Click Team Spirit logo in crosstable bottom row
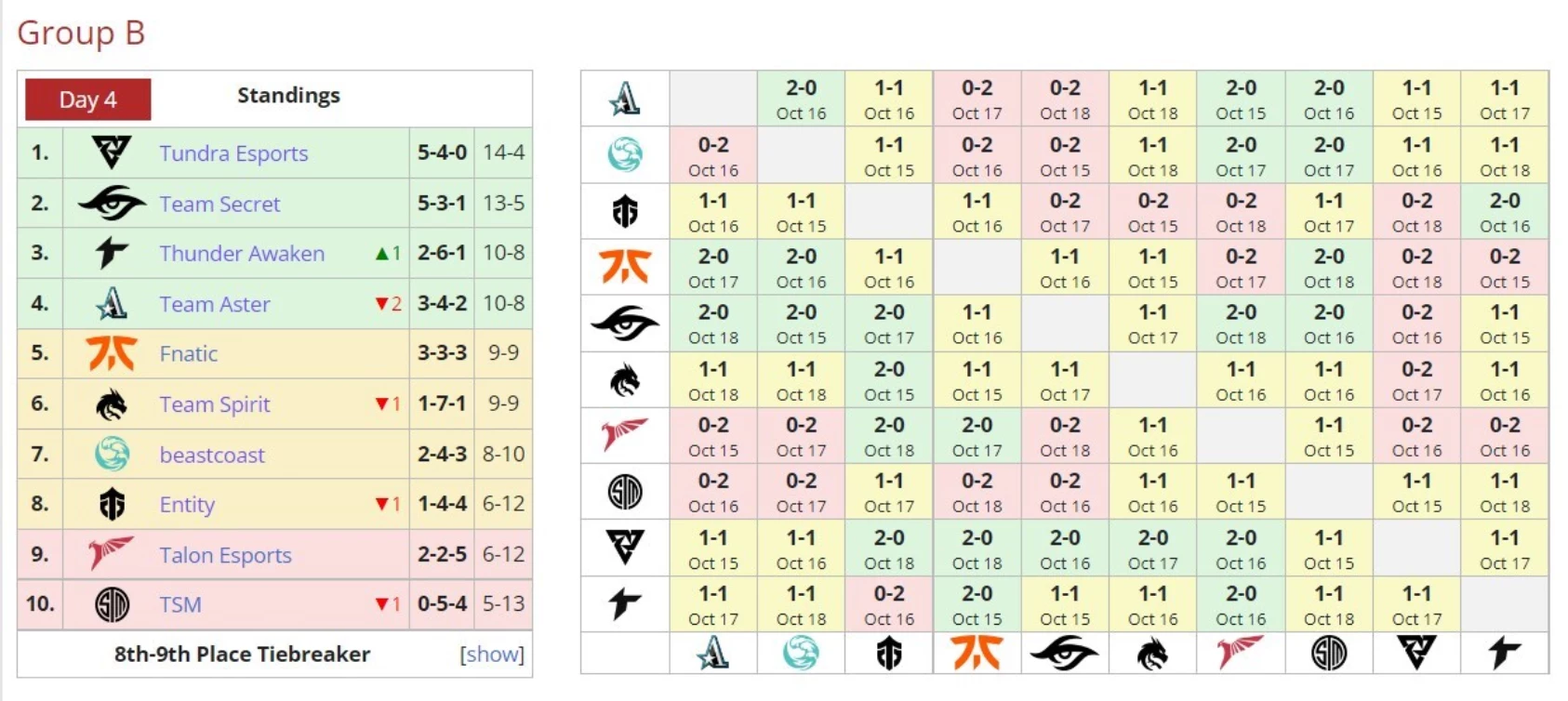The height and width of the screenshot is (701, 1568). (1152, 654)
